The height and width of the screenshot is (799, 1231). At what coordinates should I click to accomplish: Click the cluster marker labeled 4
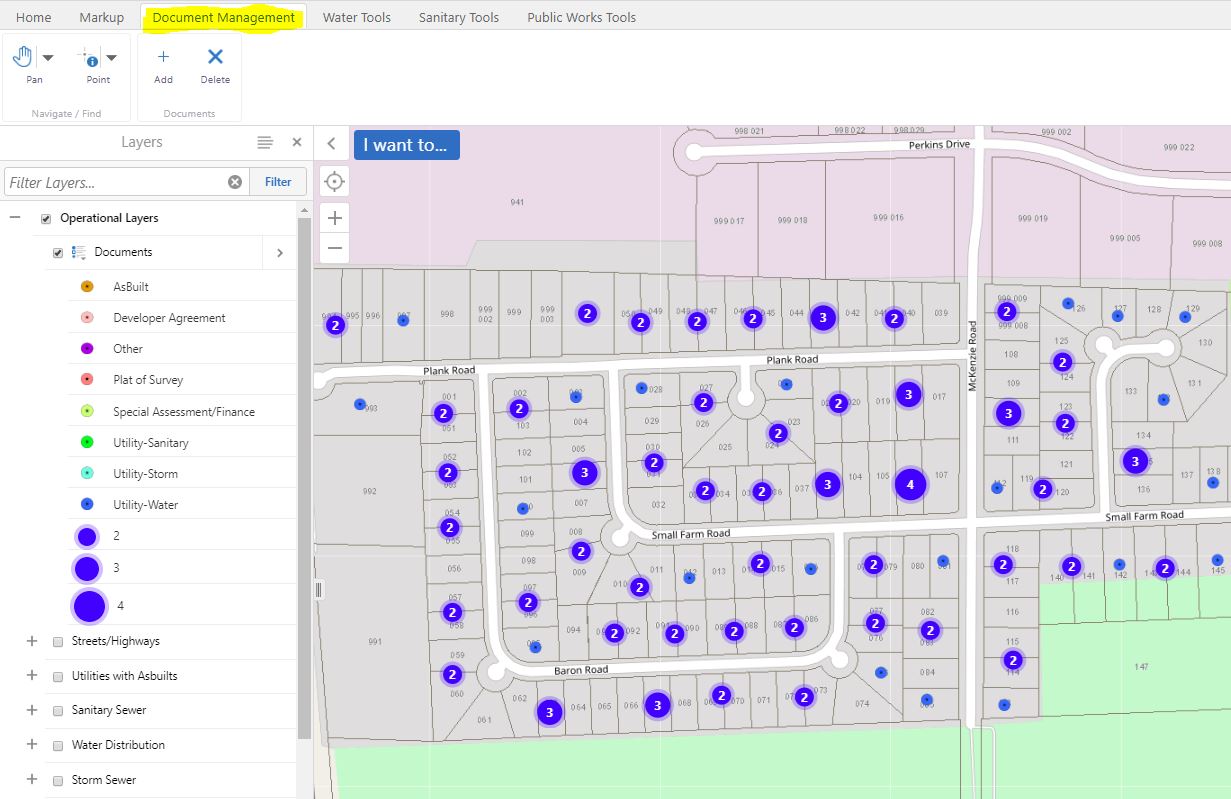(909, 484)
